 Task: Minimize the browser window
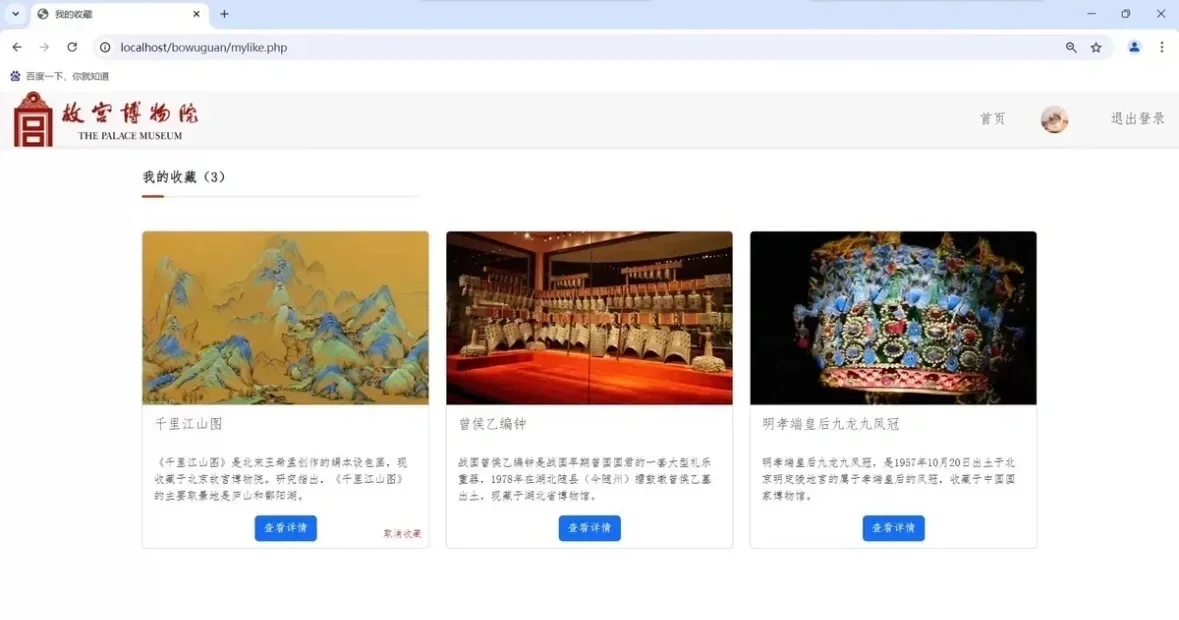point(1091,14)
